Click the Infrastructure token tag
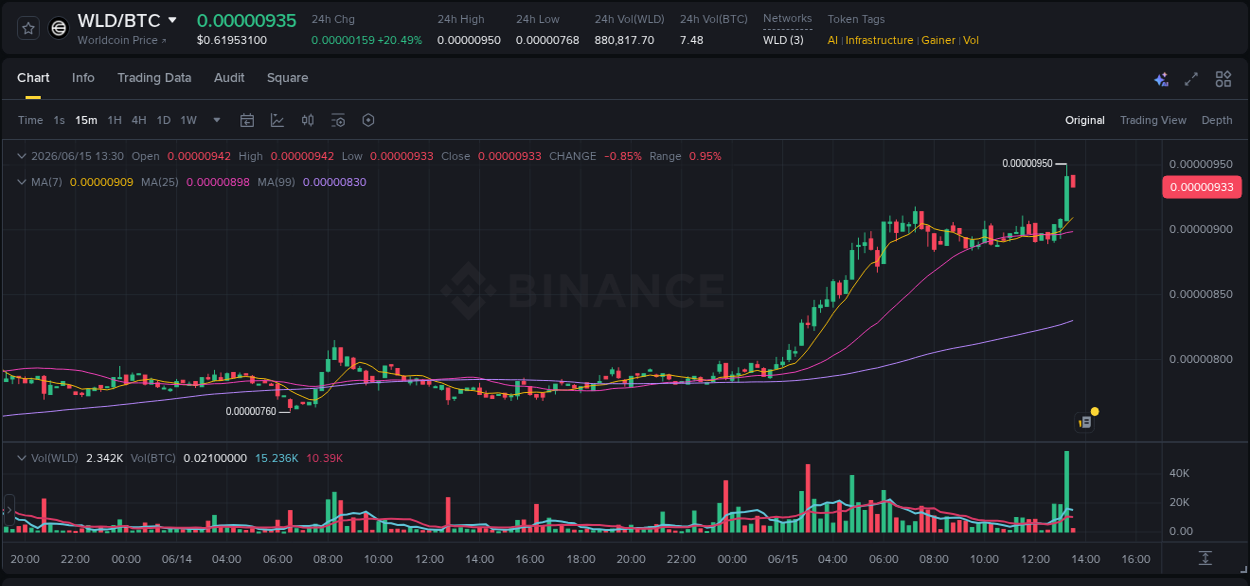This screenshot has width=1250, height=586. pyautogui.click(x=879, y=40)
